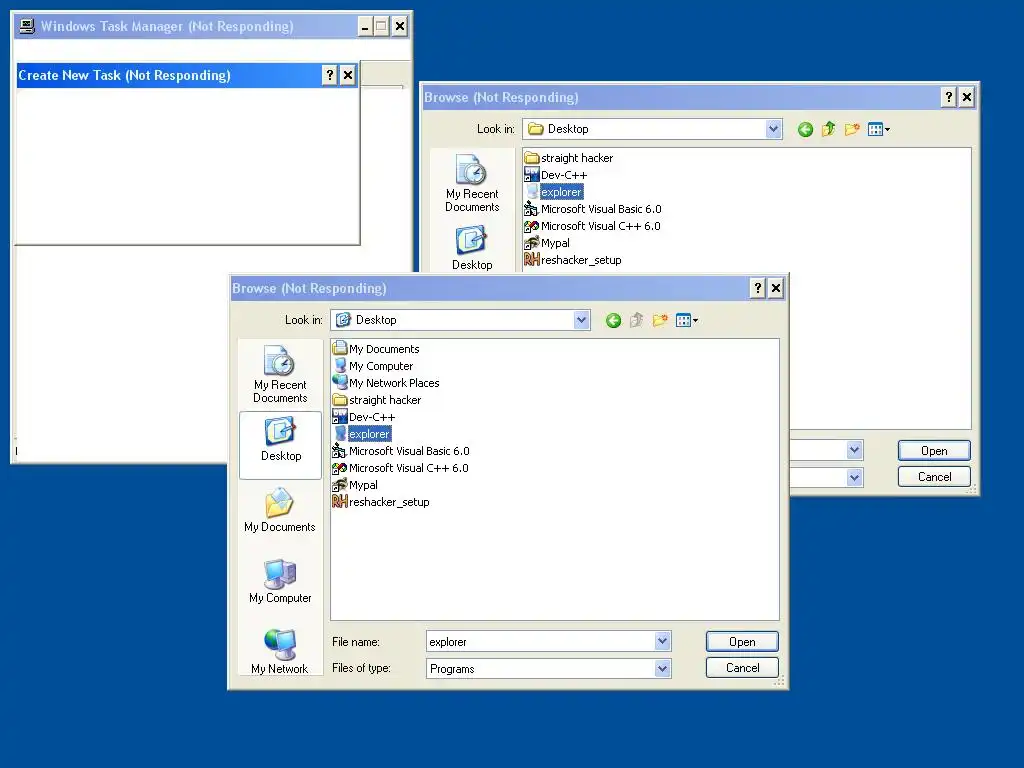Click help button in rear Browse title bar
The width and height of the screenshot is (1024, 768).
click(949, 97)
